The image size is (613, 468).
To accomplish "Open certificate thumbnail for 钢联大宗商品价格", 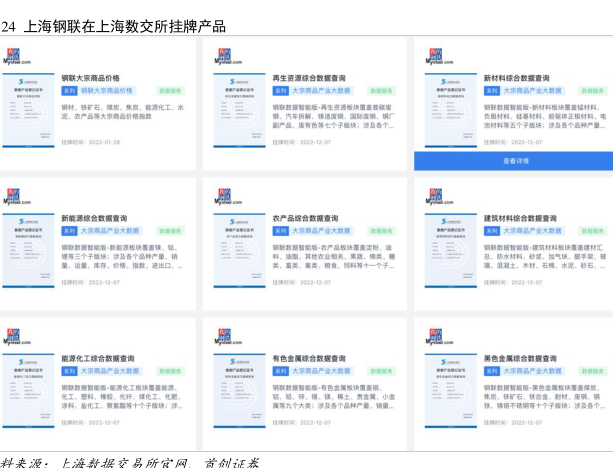I will [28, 110].
